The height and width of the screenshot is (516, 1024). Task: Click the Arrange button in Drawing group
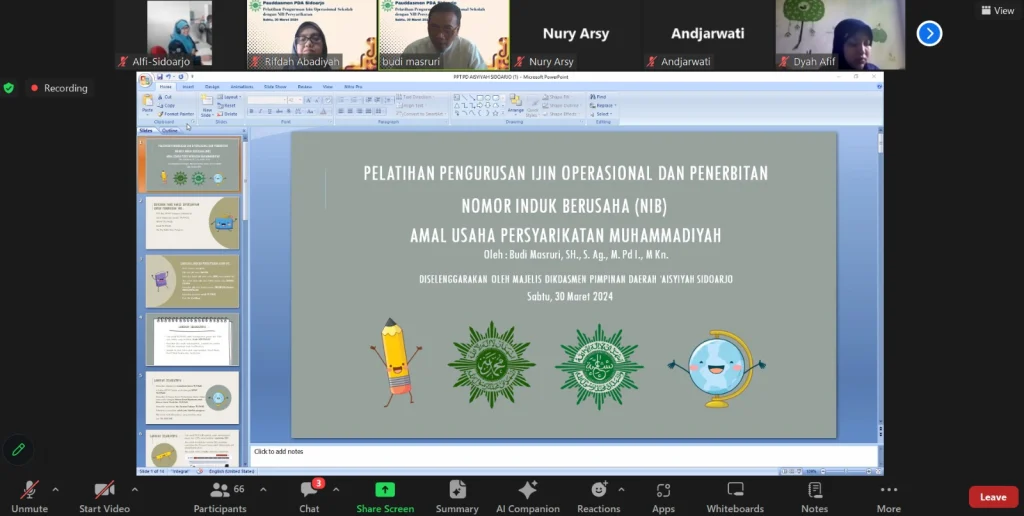pos(516,104)
